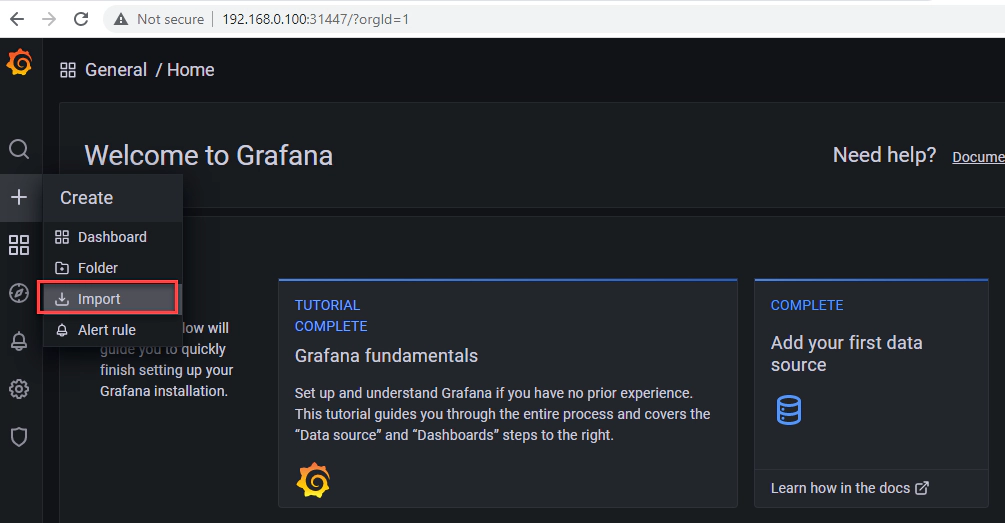Click the Home breadcrumb link

tap(190, 70)
